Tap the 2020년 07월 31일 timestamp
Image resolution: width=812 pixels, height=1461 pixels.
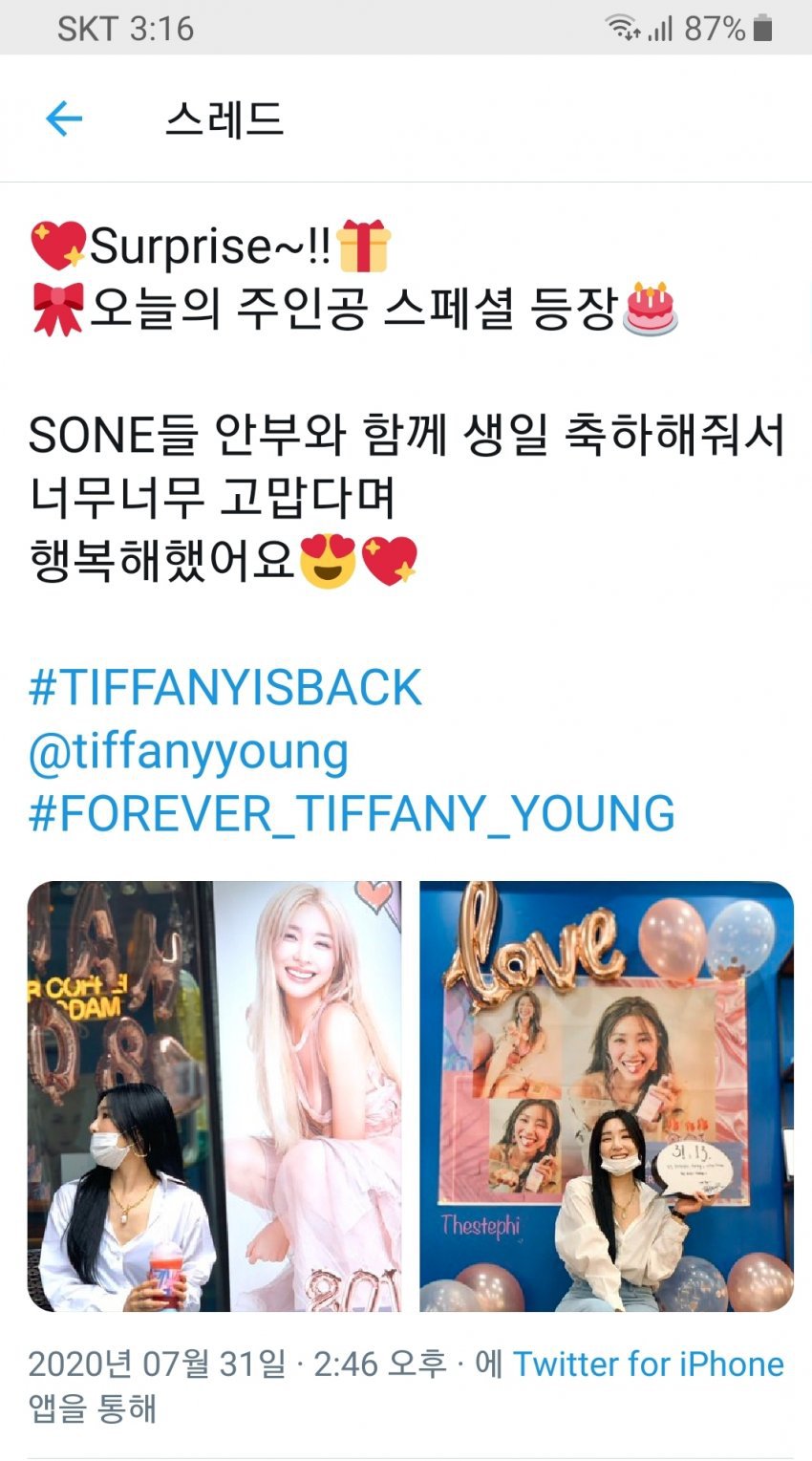[157, 1364]
